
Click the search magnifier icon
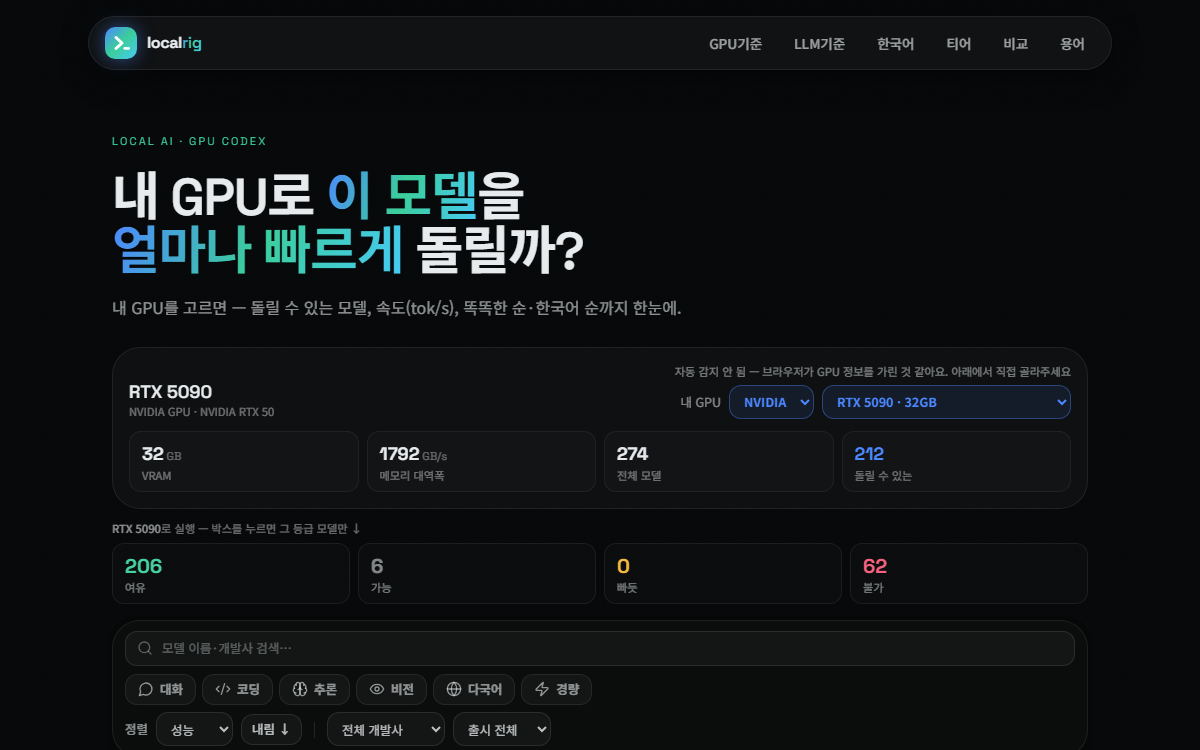coord(145,648)
